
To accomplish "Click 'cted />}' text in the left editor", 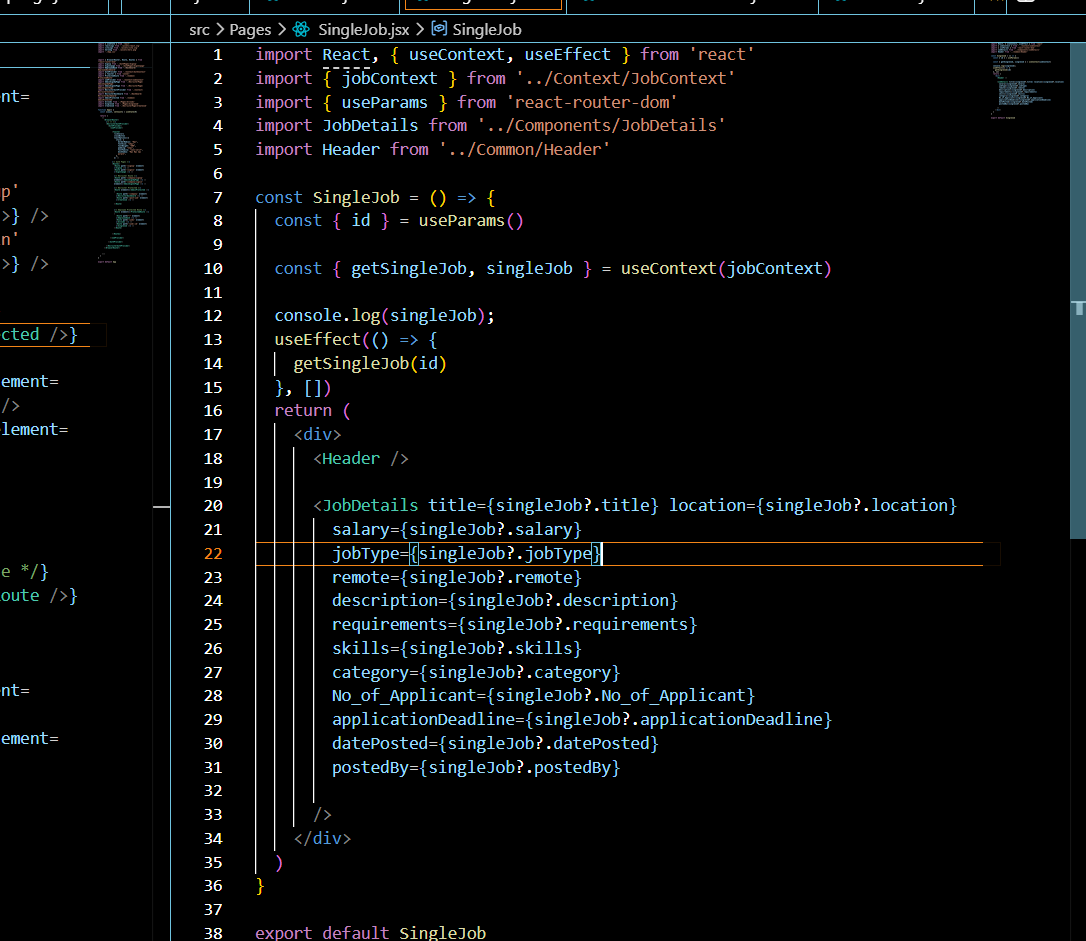I will click(39, 334).
